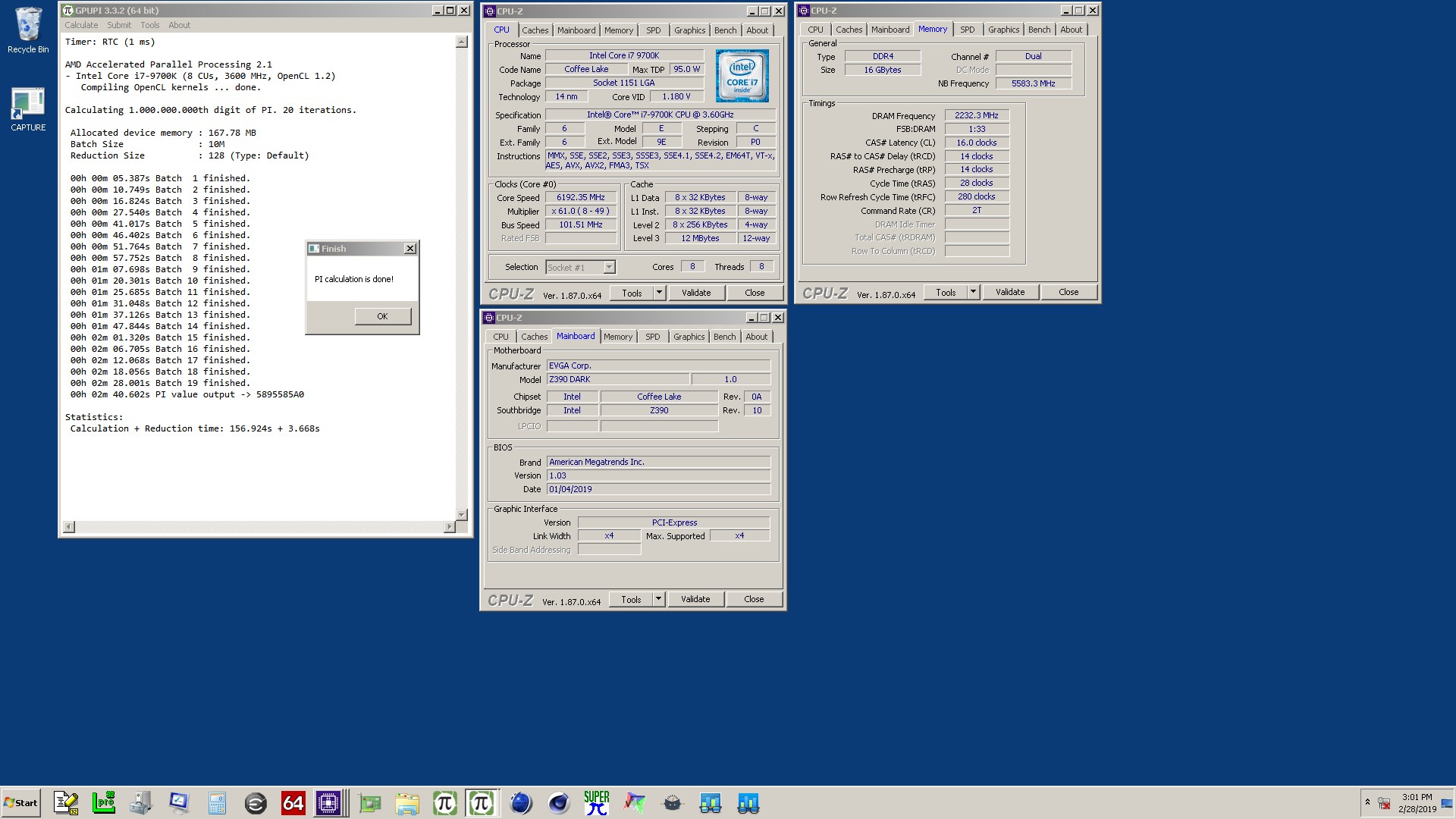Open About tab in Memory window
Viewport: 1456px width, 819px height.
point(1072,30)
